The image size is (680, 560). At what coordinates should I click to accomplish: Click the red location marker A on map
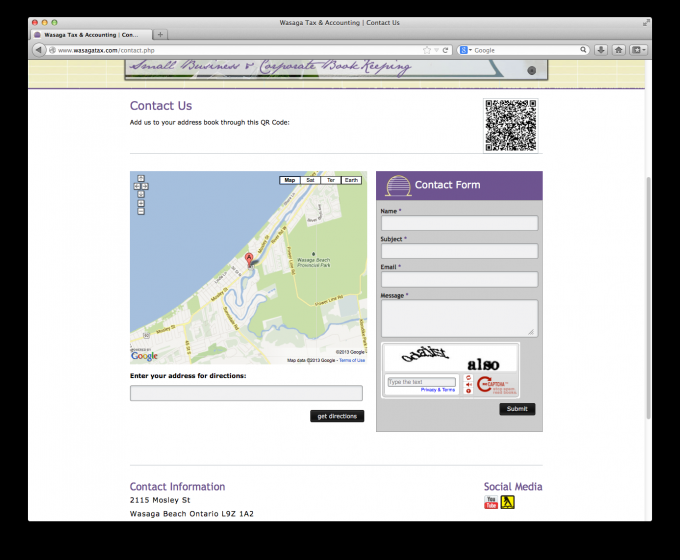[x=248, y=260]
